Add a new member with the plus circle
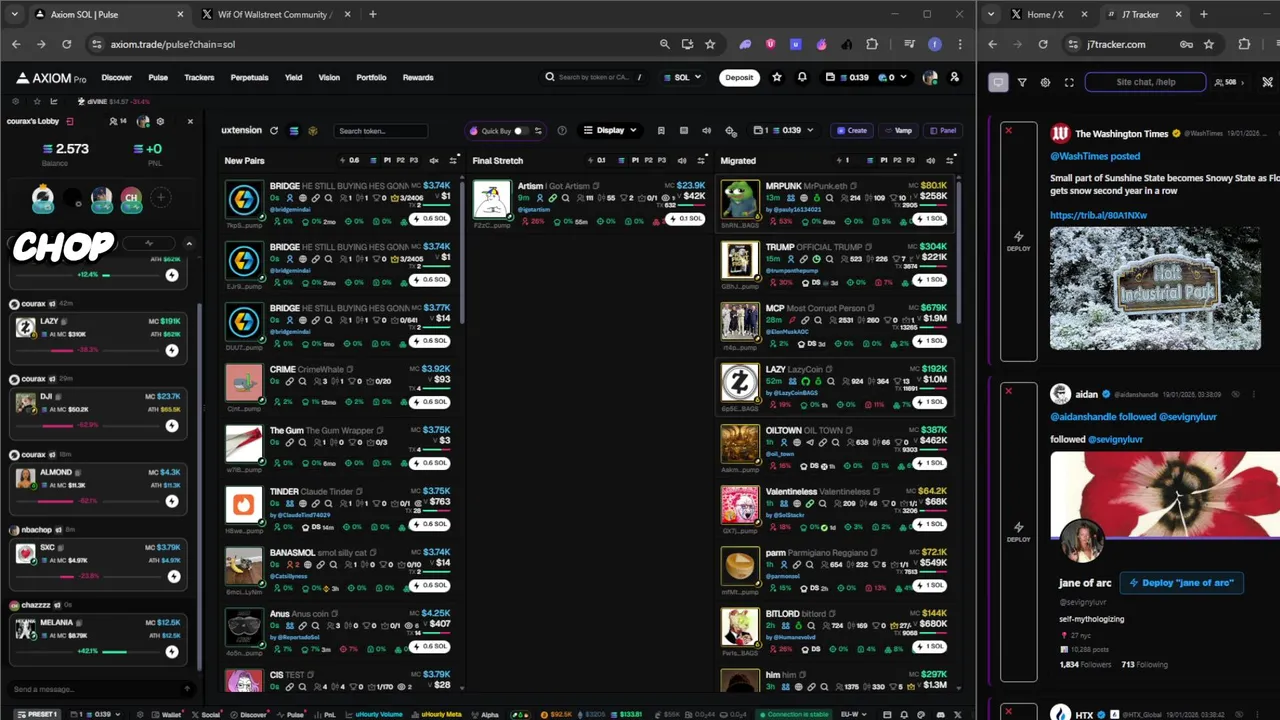This screenshot has height=720, width=1280. coord(160,198)
